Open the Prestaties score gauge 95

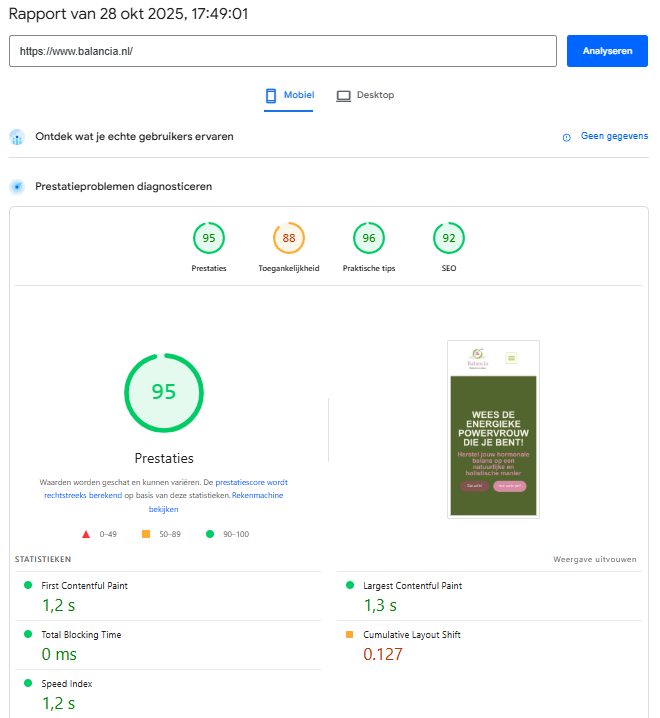click(209, 238)
